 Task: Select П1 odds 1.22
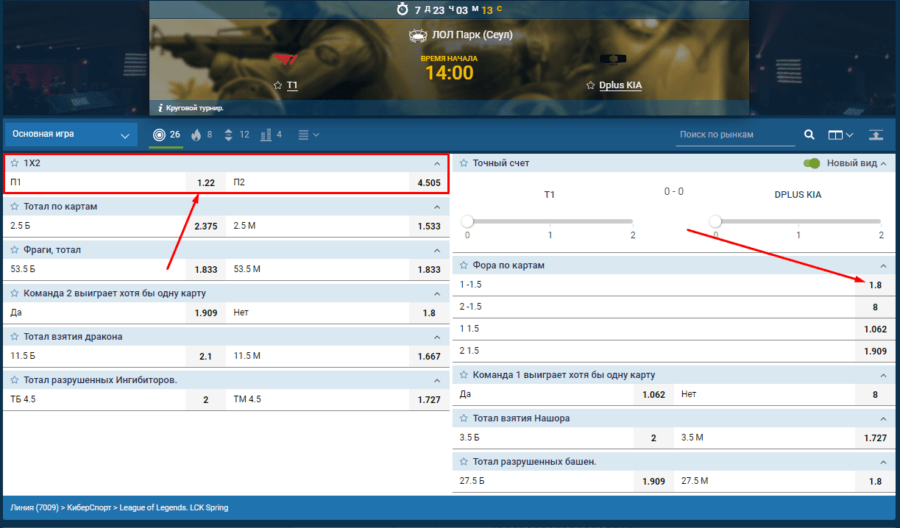(x=205, y=183)
